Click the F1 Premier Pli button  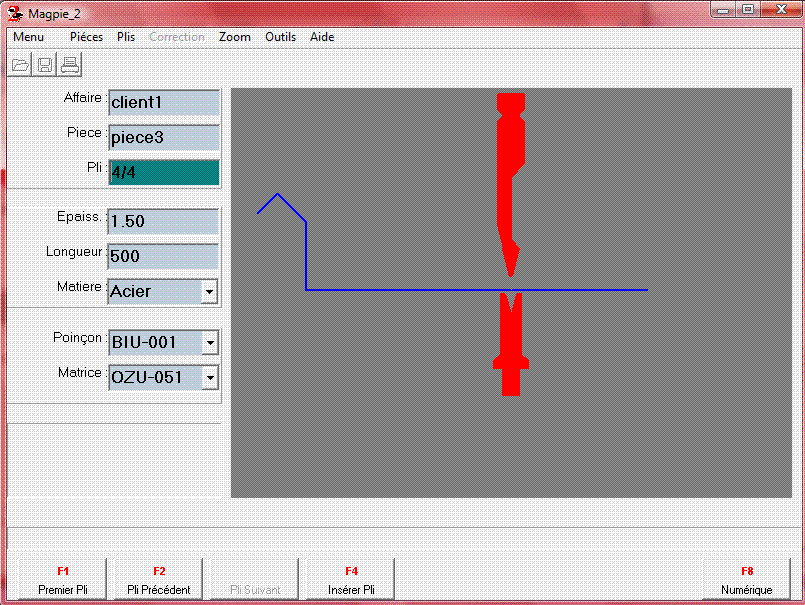63,579
